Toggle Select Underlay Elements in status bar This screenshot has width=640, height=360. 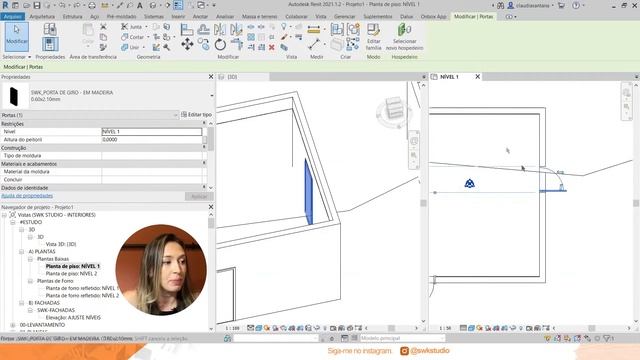click(x=558, y=338)
